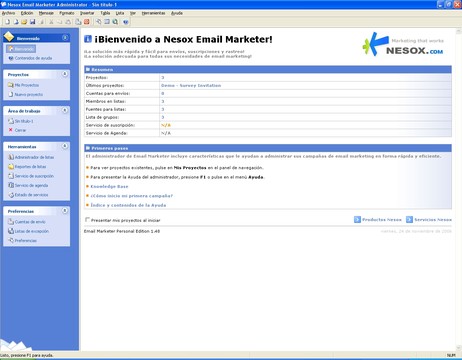The height and width of the screenshot is (360, 462).
Task: Open Preferencias item icon in sidebar
Action: pos(11,240)
